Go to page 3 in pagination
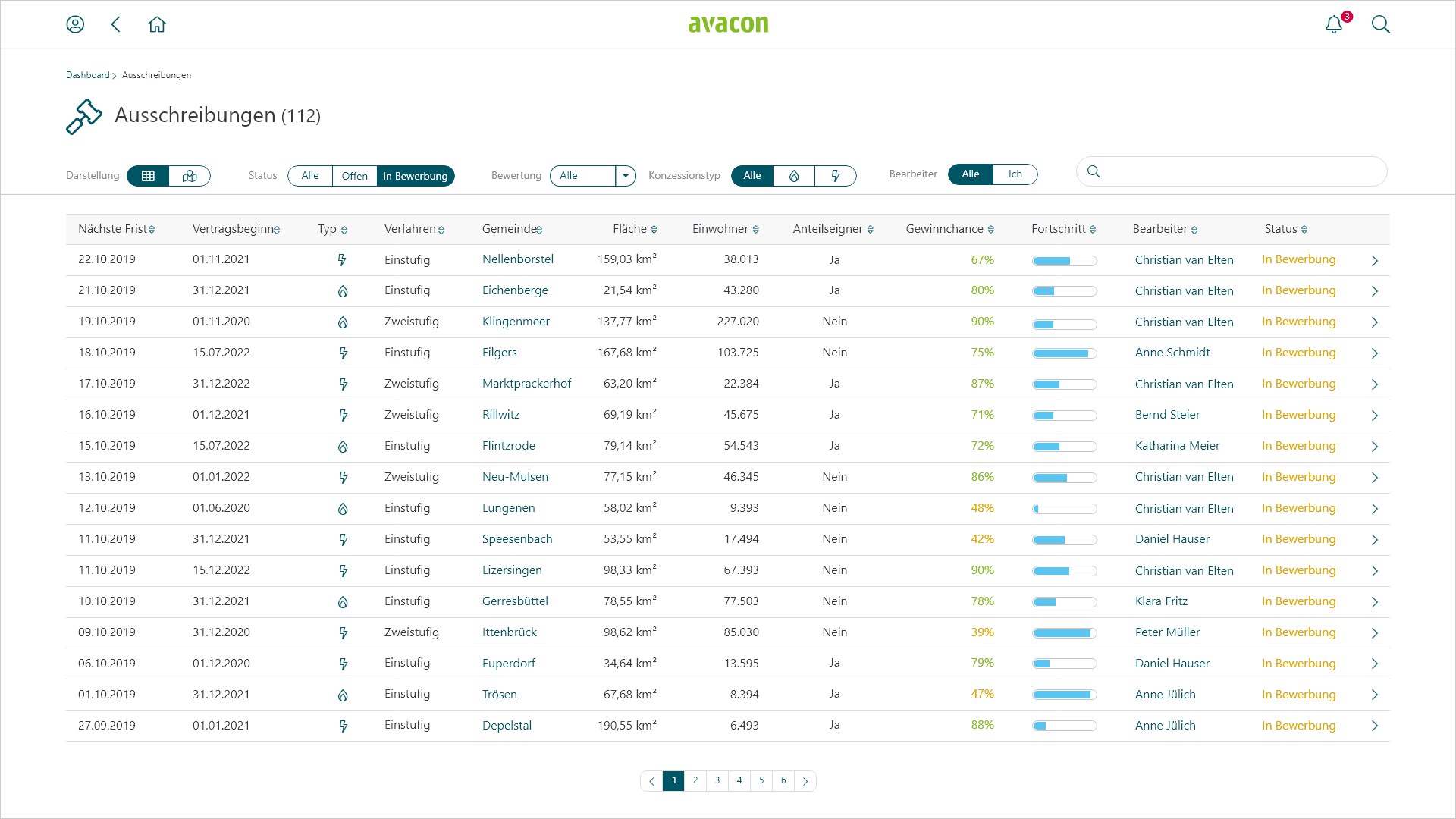Screen dimensions: 1456x819 pos(717,780)
